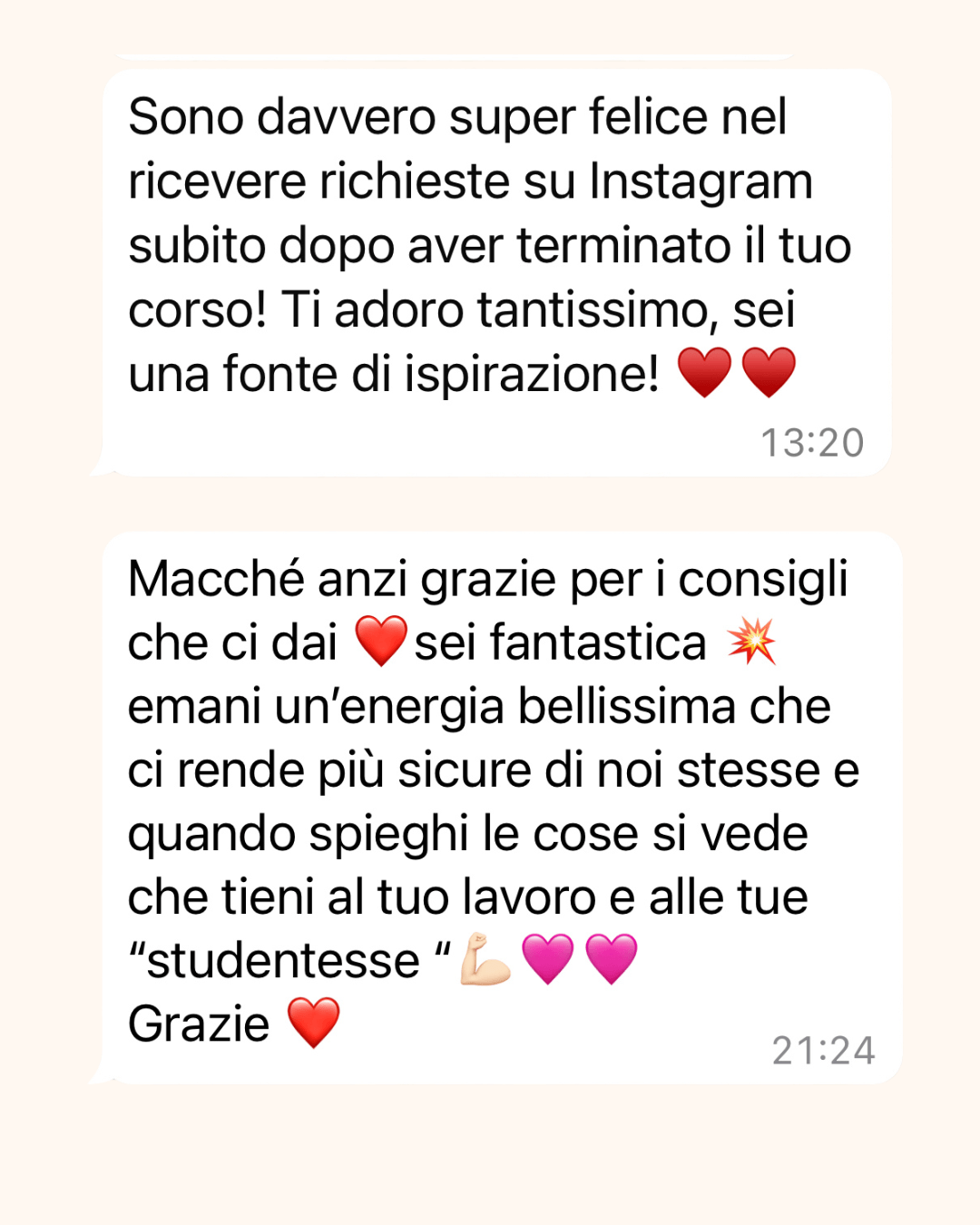Click the first red heart after ispirazione
Viewport: 980px width, 1225px height.
(704, 372)
